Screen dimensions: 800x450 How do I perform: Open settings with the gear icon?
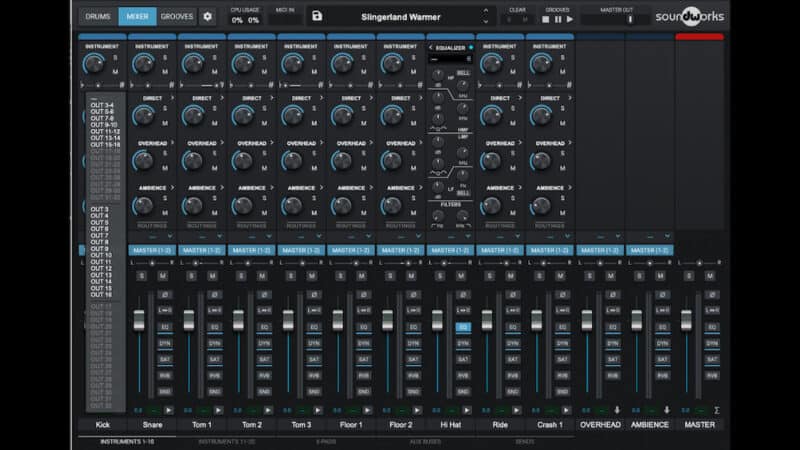pos(208,16)
